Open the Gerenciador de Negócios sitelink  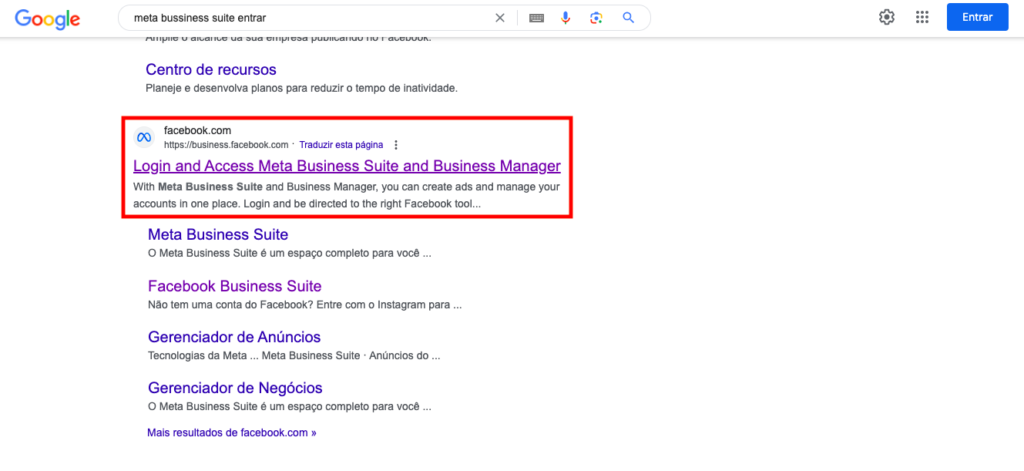(235, 388)
